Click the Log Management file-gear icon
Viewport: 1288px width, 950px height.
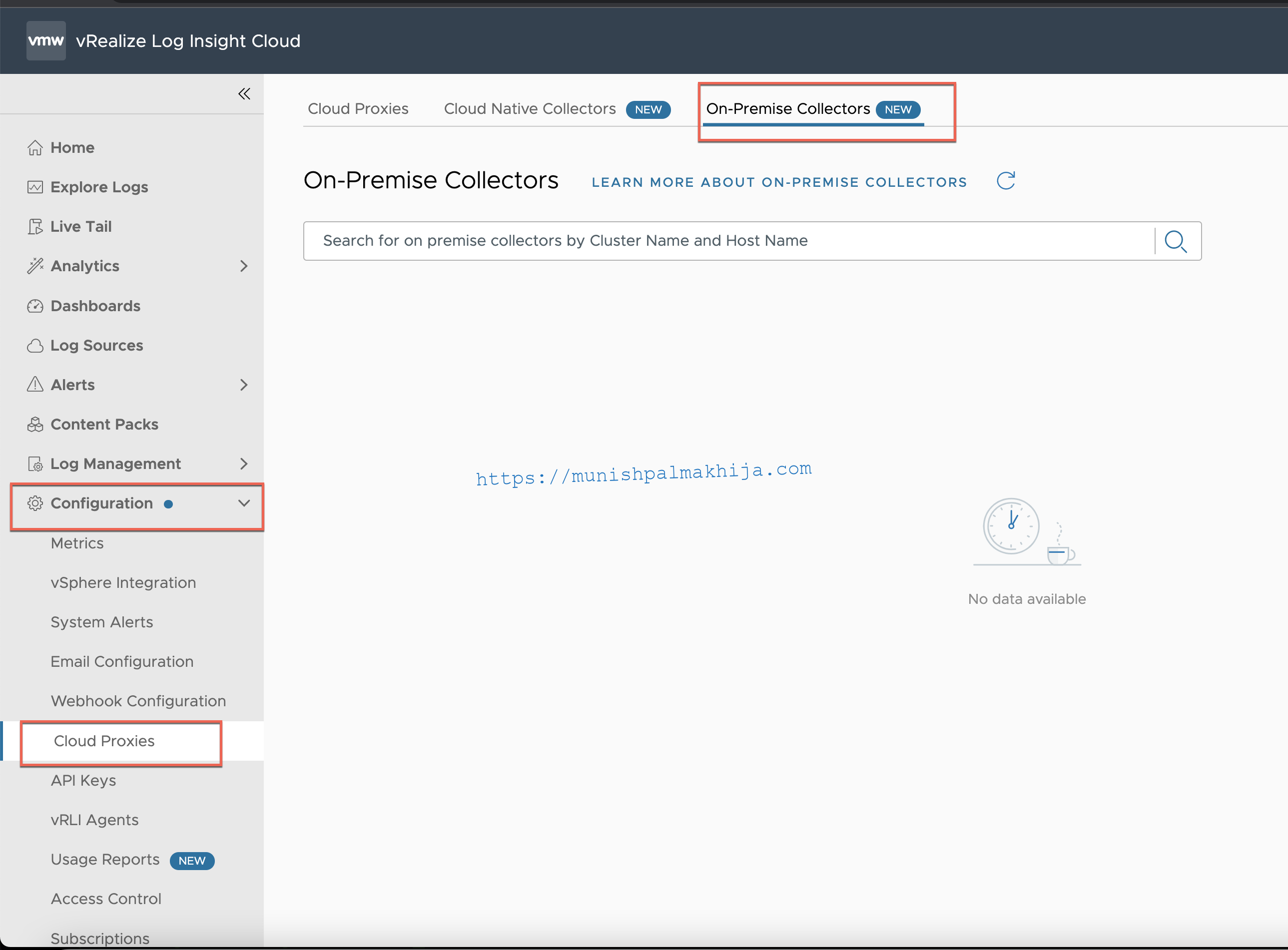coord(35,464)
